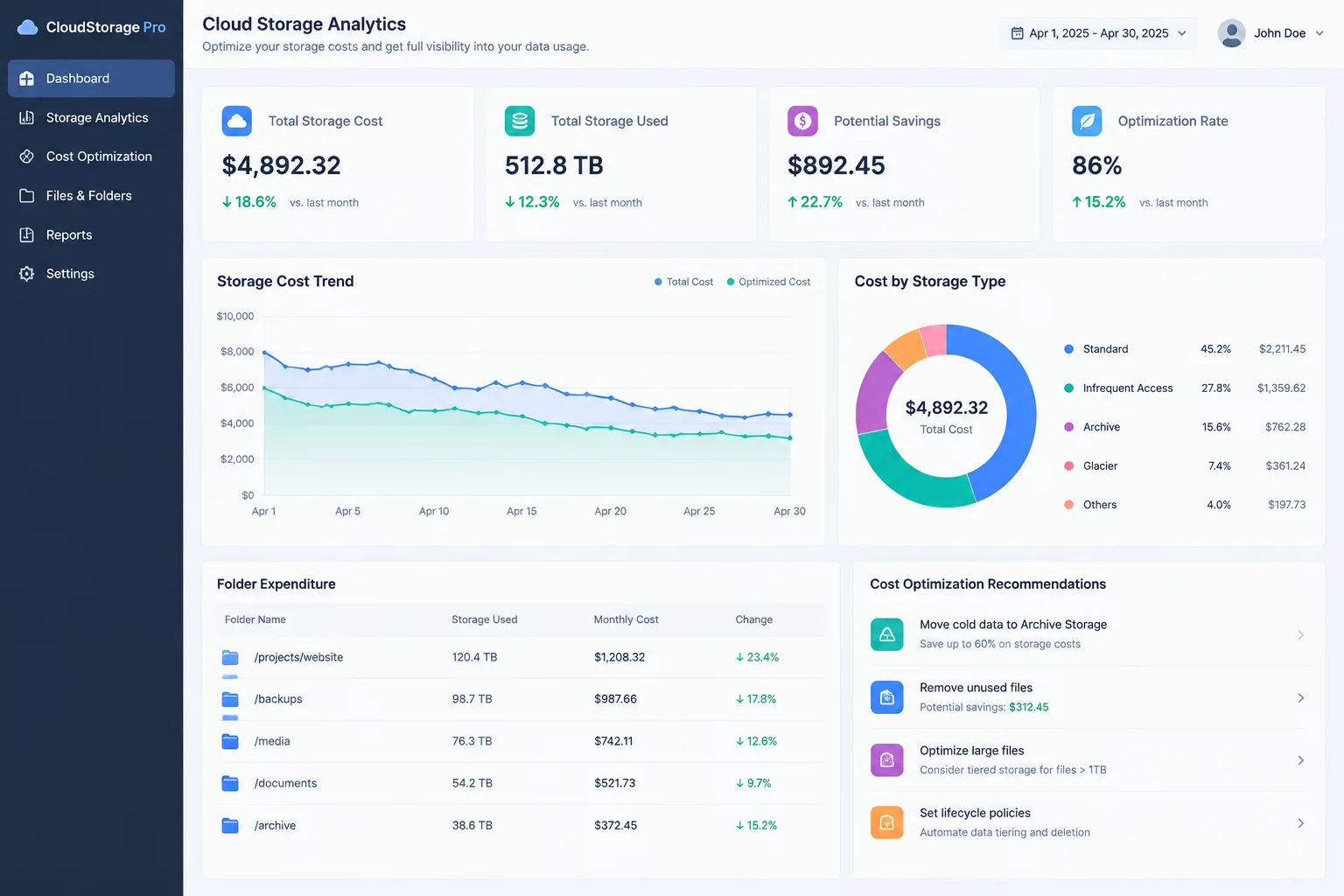Click the Total Storage Cost cloud icon

237,121
